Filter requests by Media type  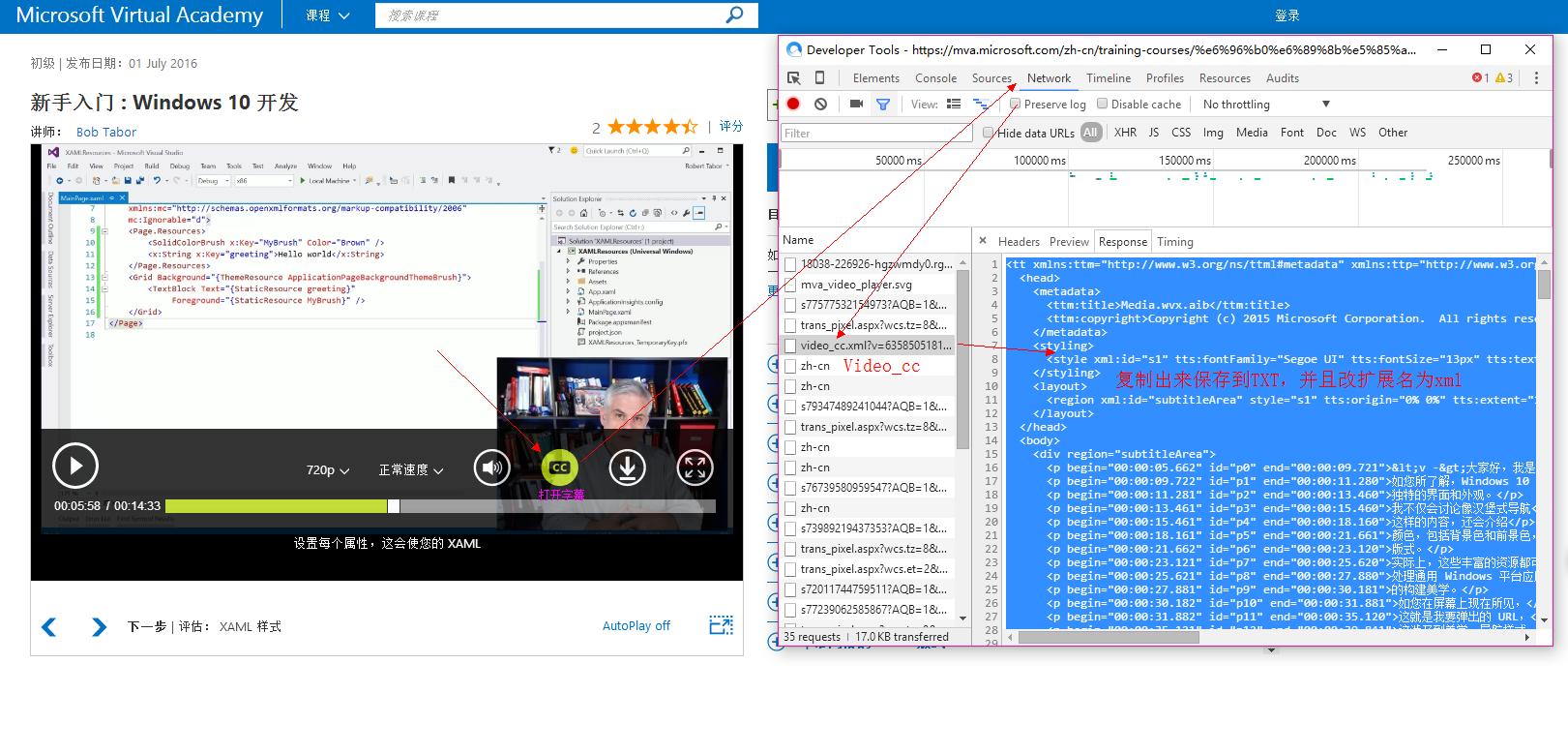(1252, 133)
